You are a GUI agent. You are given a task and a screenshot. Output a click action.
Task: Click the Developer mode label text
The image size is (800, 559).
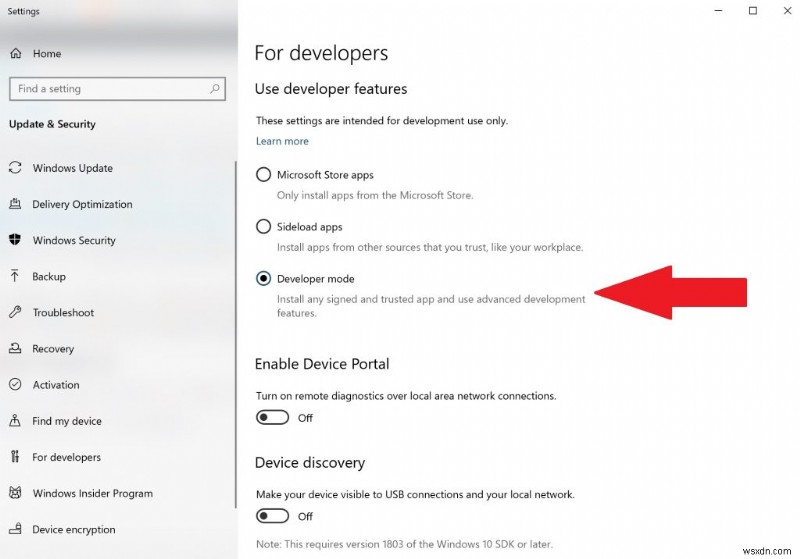315,279
